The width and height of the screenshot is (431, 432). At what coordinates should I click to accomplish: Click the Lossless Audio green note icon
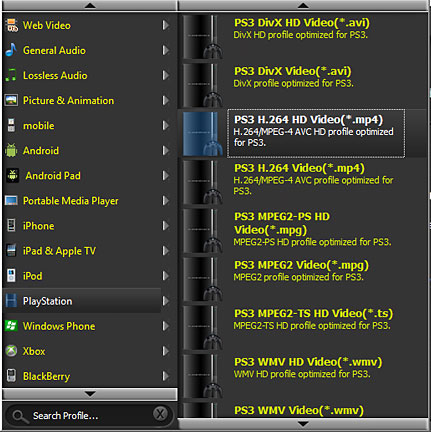pos(11,75)
